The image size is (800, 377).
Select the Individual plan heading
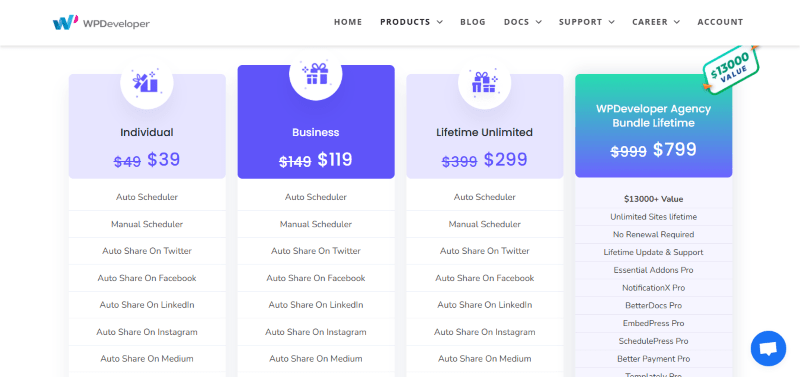point(147,133)
